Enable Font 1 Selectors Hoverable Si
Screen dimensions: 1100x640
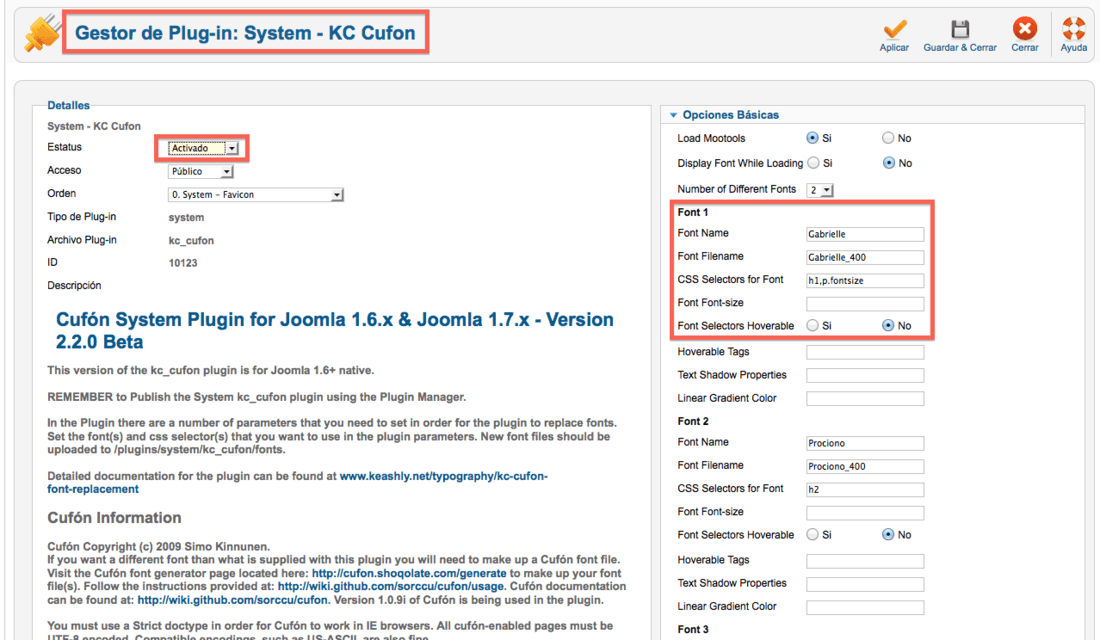pyautogui.click(x=812, y=326)
